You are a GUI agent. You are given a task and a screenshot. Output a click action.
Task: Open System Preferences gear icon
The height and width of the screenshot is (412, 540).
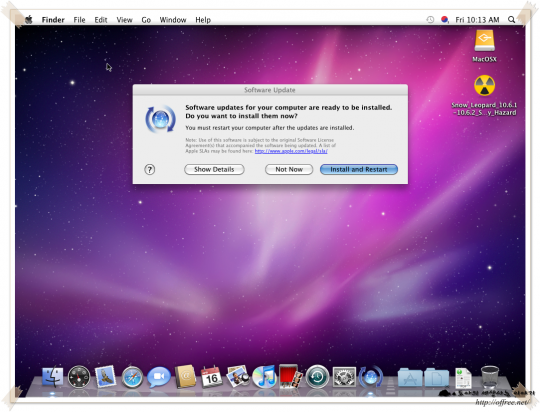pyautogui.click(x=344, y=377)
